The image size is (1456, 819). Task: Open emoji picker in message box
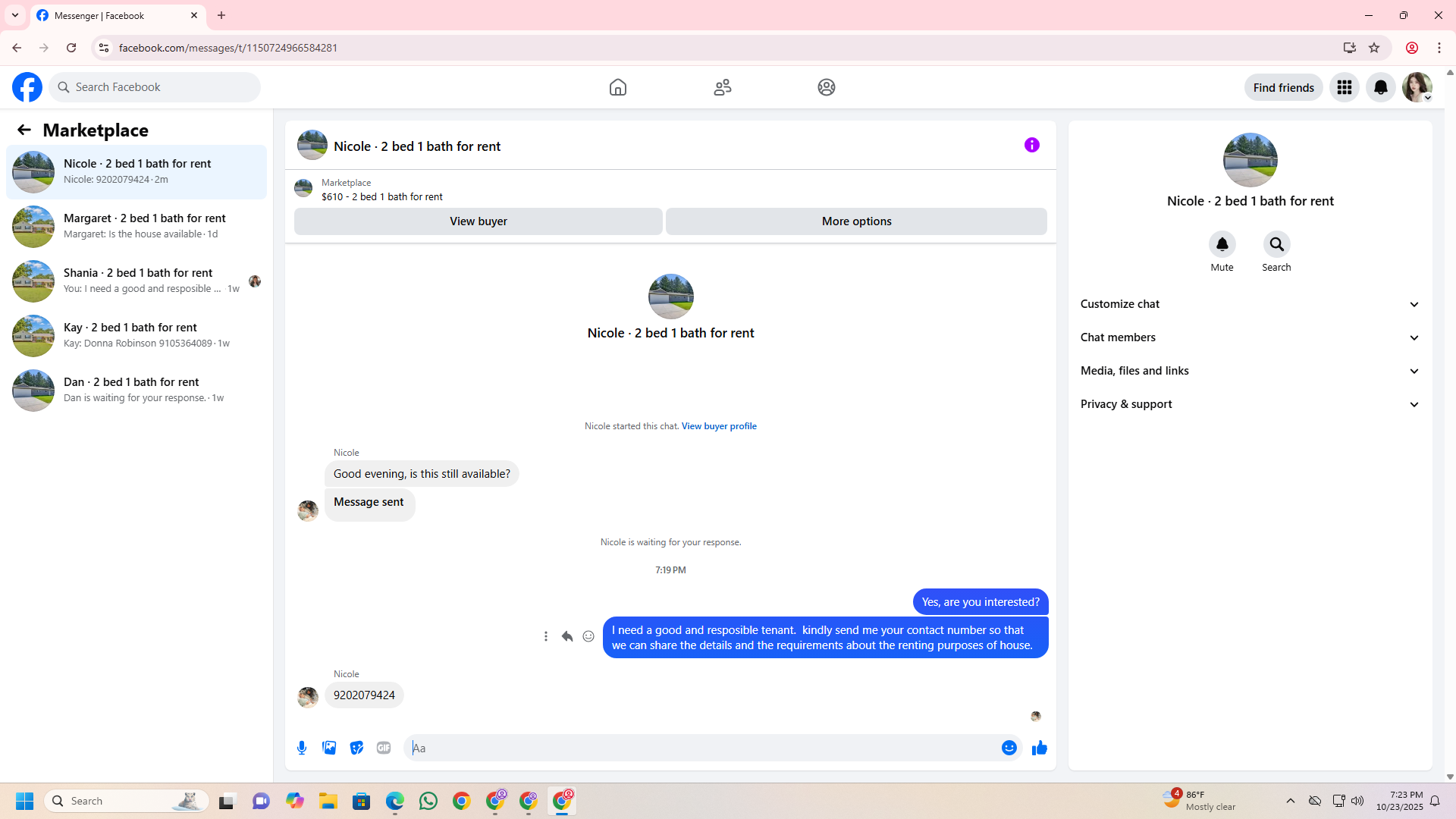[1009, 748]
